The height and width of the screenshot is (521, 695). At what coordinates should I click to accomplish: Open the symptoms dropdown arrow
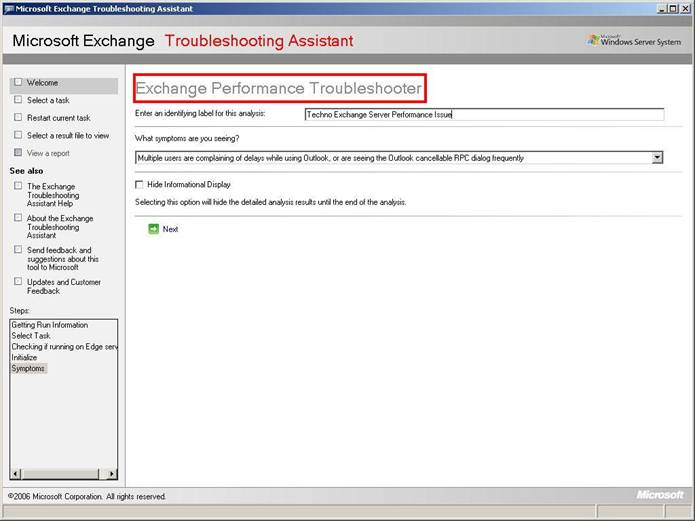(x=657, y=157)
